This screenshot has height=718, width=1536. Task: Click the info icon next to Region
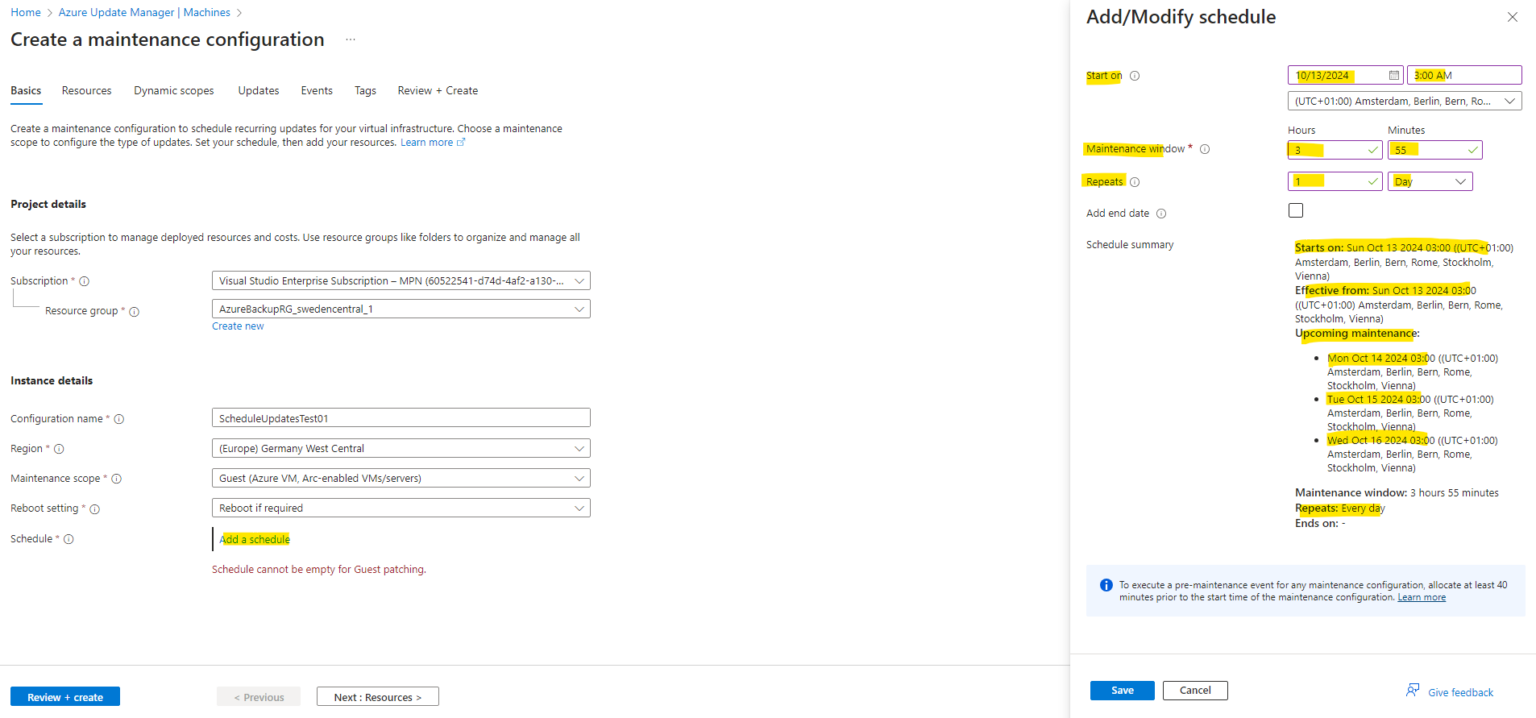(58, 449)
